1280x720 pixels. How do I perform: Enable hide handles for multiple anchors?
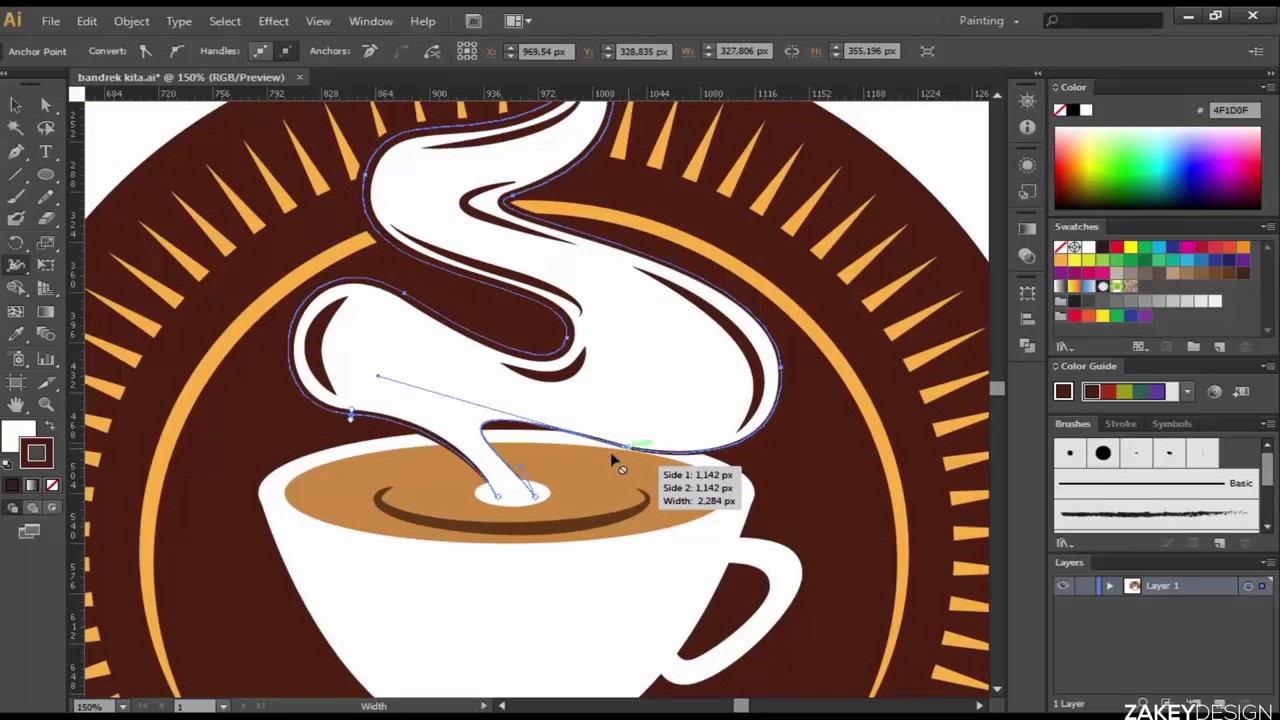[285, 51]
